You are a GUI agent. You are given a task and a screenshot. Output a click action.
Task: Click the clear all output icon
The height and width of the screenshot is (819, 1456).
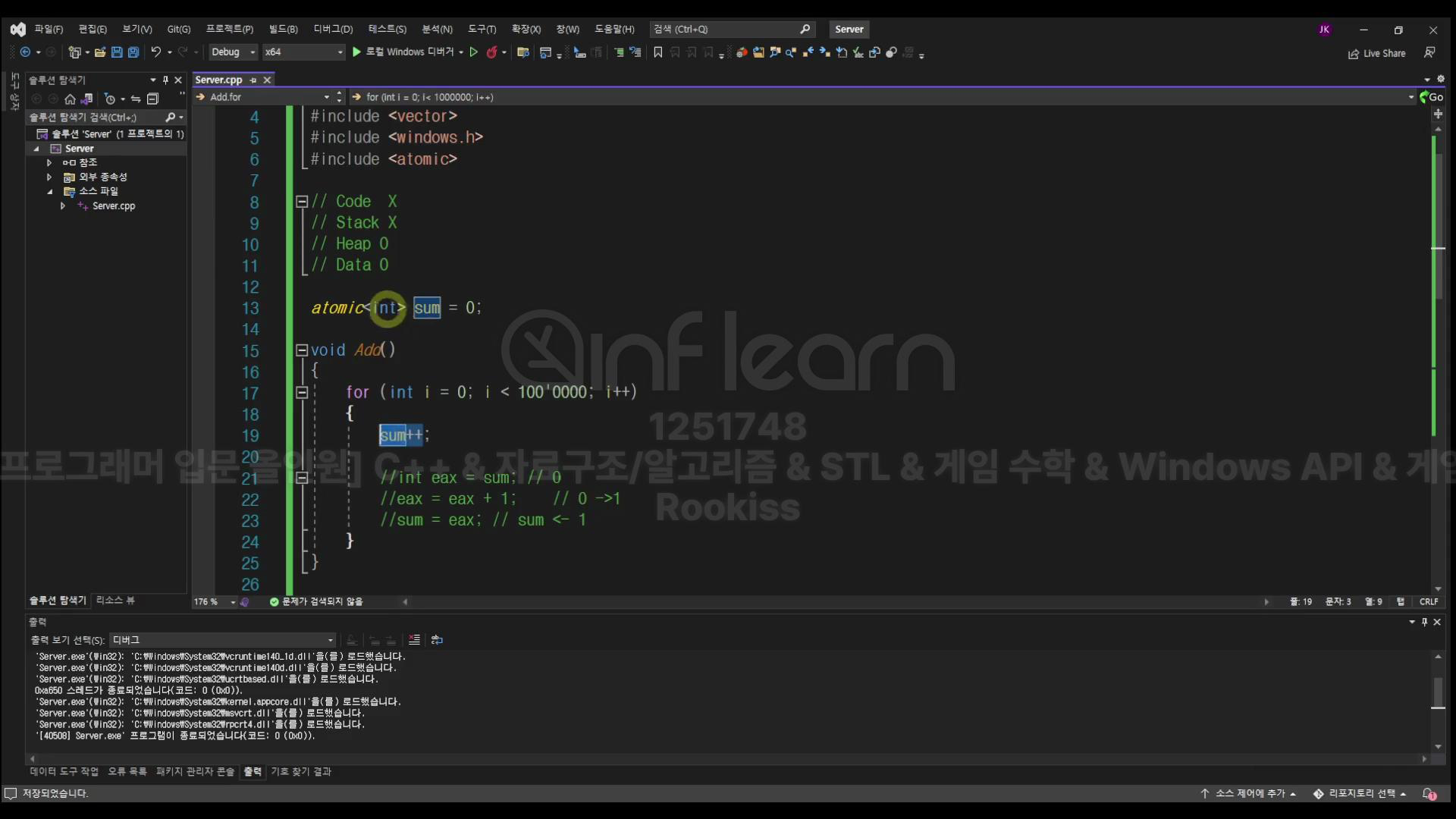(x=414, y=640)
